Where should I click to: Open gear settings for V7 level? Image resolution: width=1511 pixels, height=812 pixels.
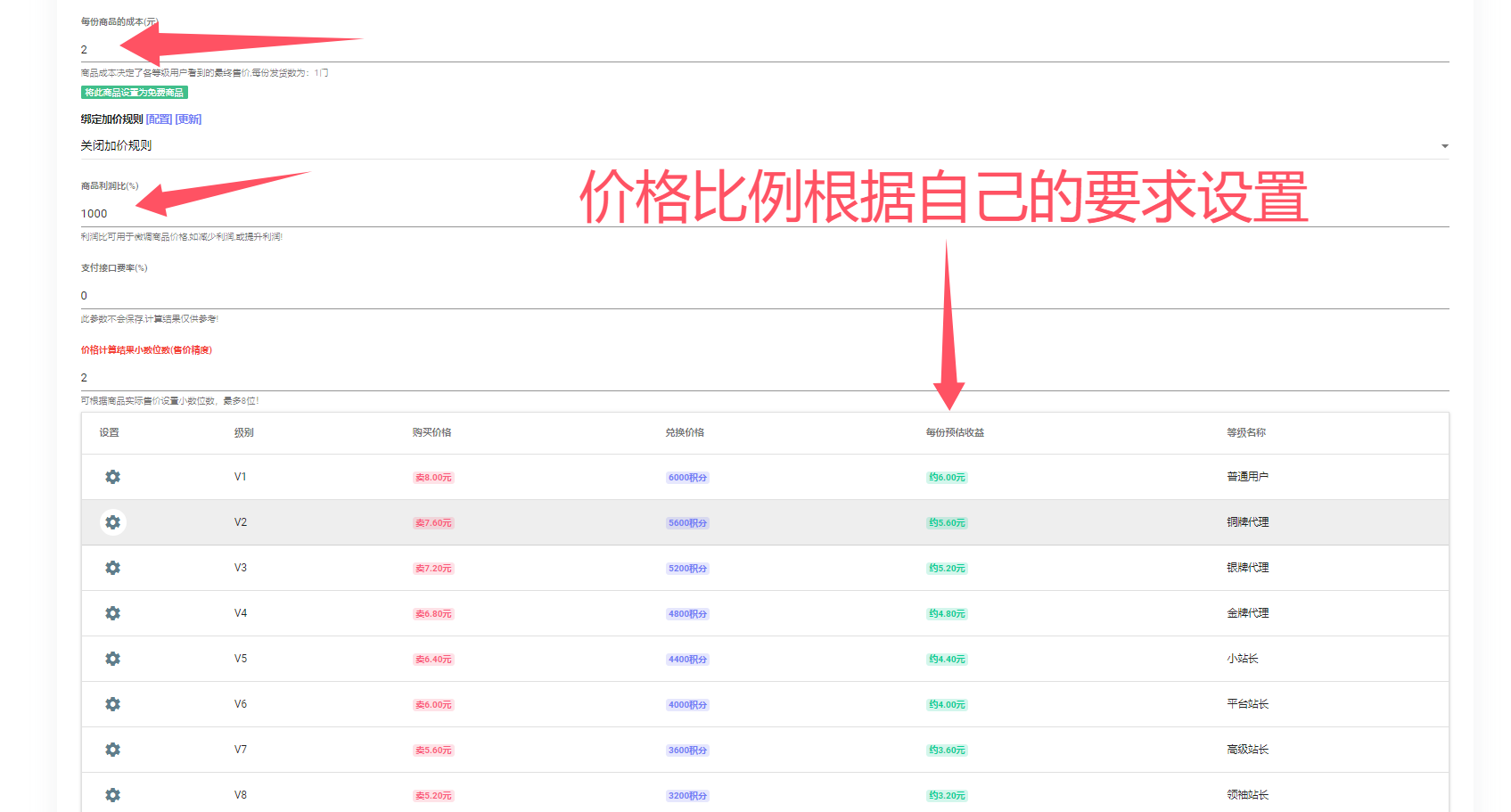112,750
